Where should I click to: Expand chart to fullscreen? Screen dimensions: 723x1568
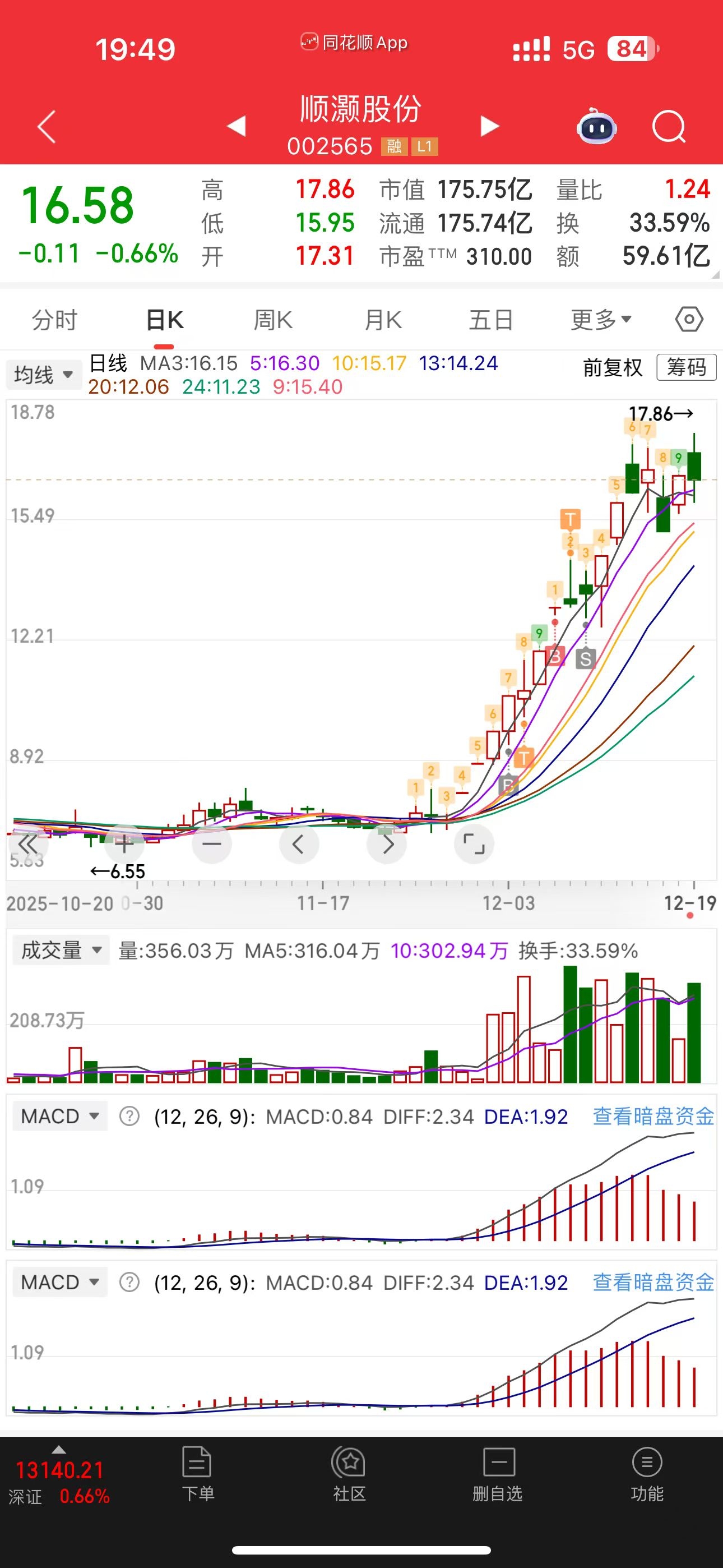coord(474,844)
